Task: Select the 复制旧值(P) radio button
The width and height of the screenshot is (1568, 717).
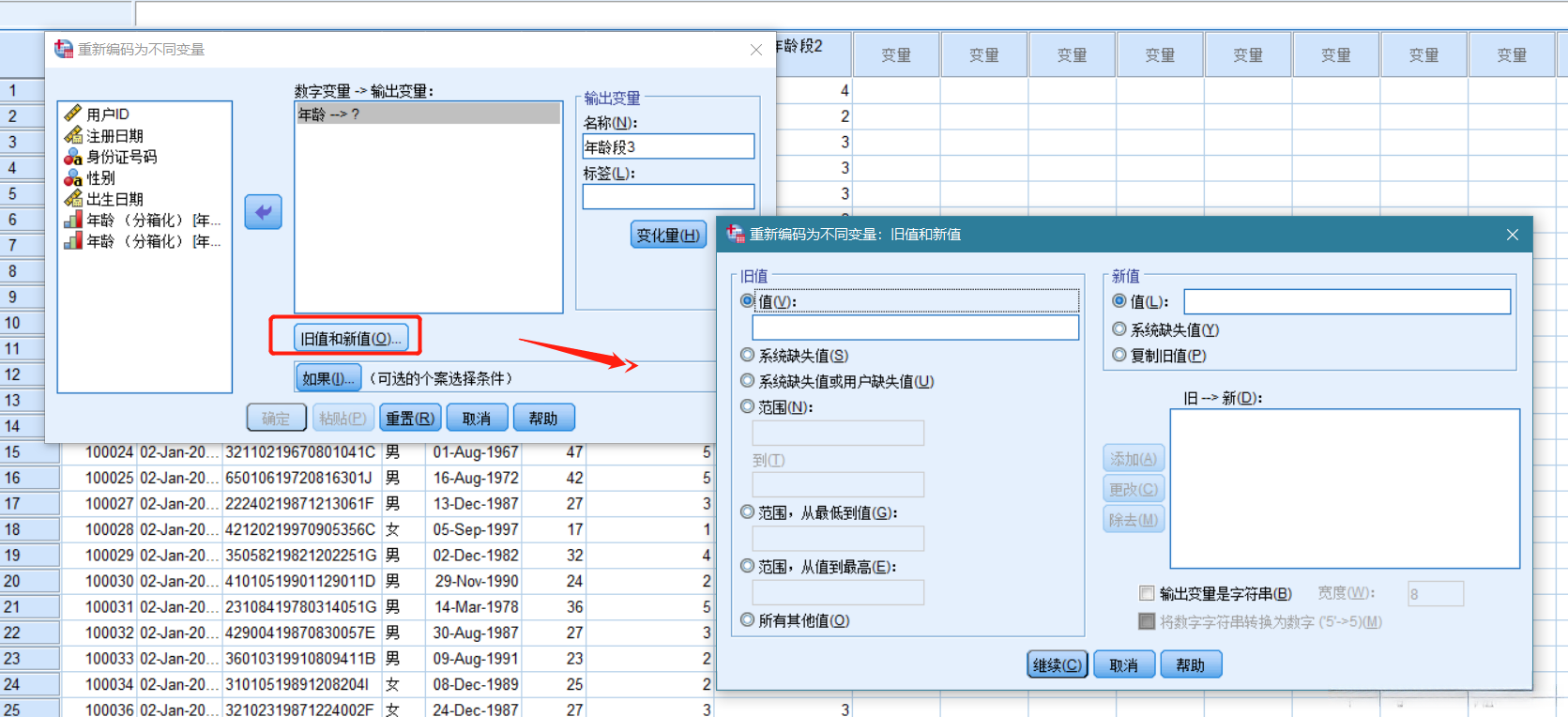Action: (x=1119, y=356)
